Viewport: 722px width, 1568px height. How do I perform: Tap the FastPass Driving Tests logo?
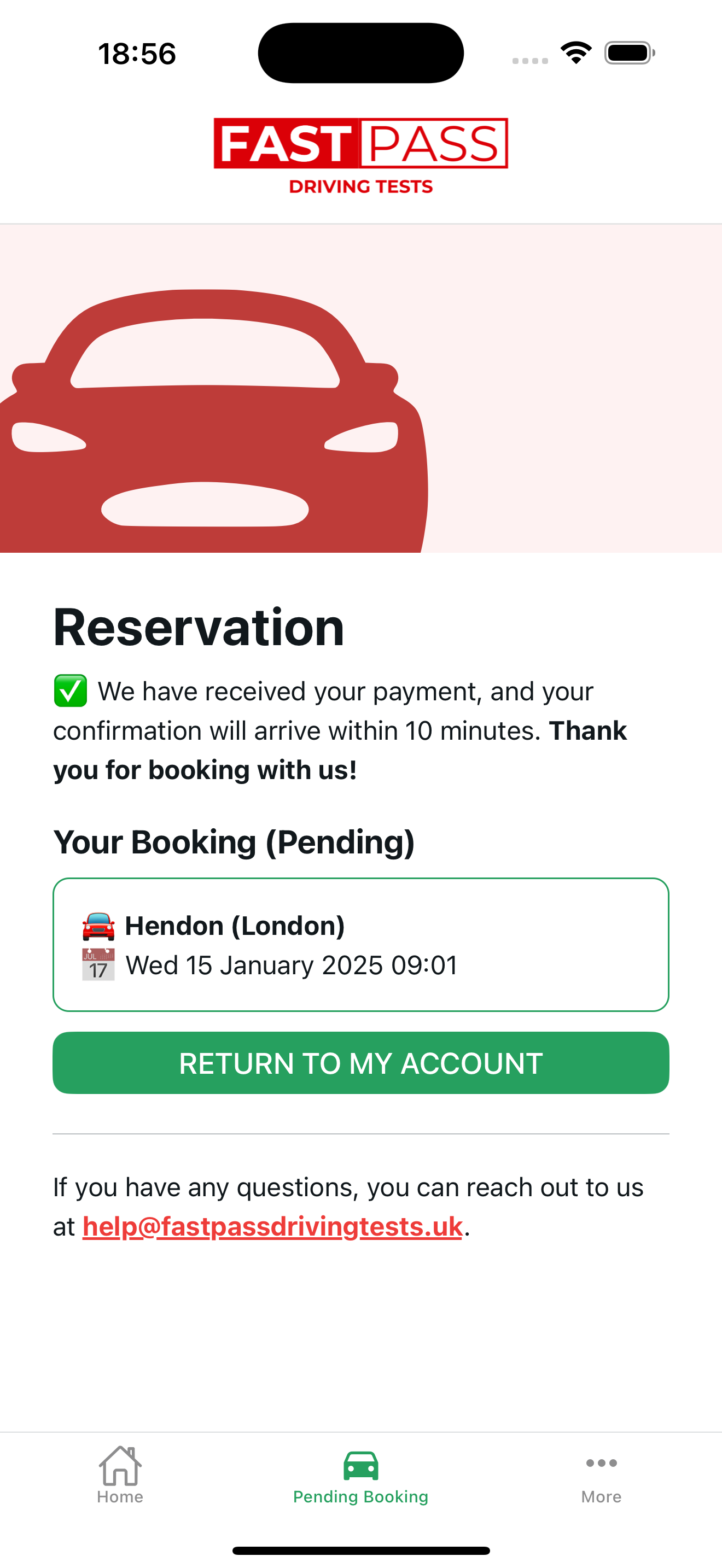(361, 156)
